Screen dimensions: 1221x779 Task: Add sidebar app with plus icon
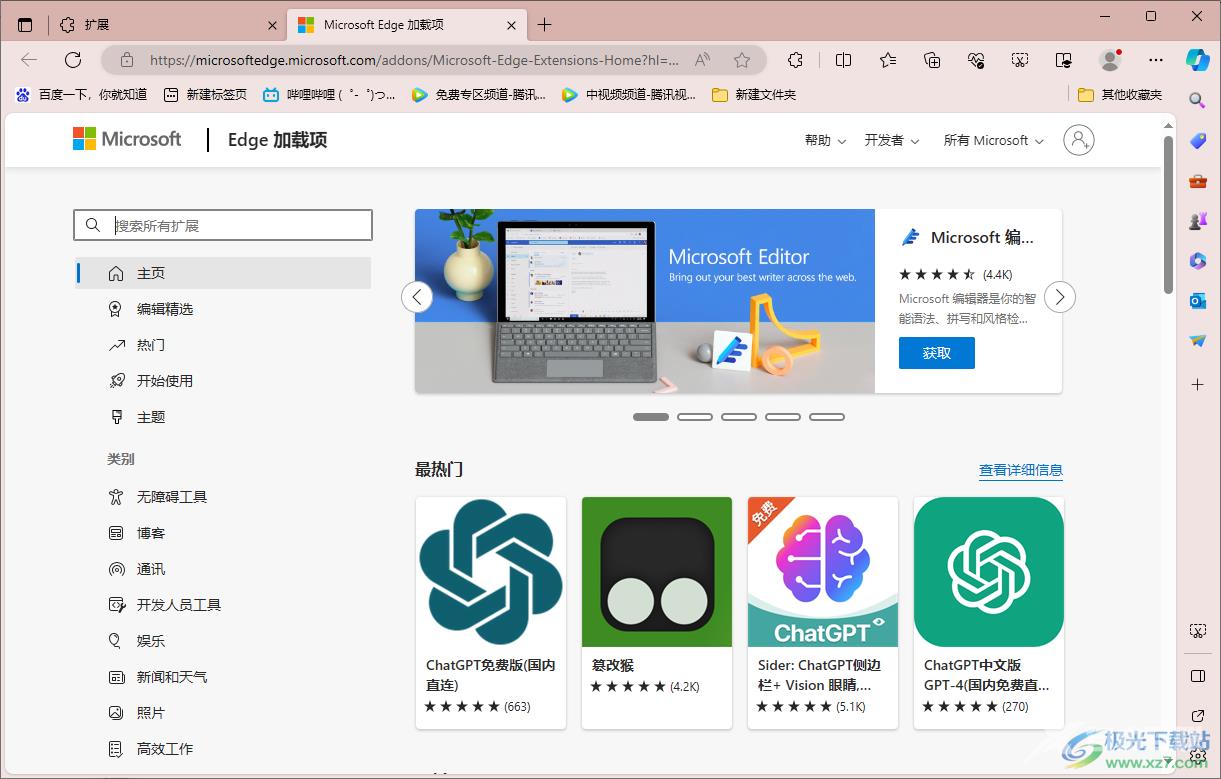tap(1198, 384)
